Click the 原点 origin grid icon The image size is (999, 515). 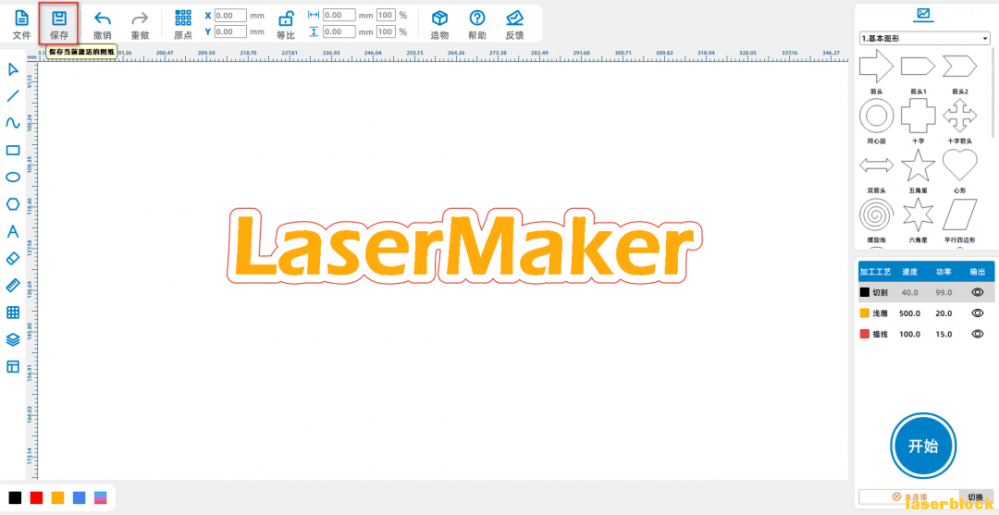pos(183,17)
